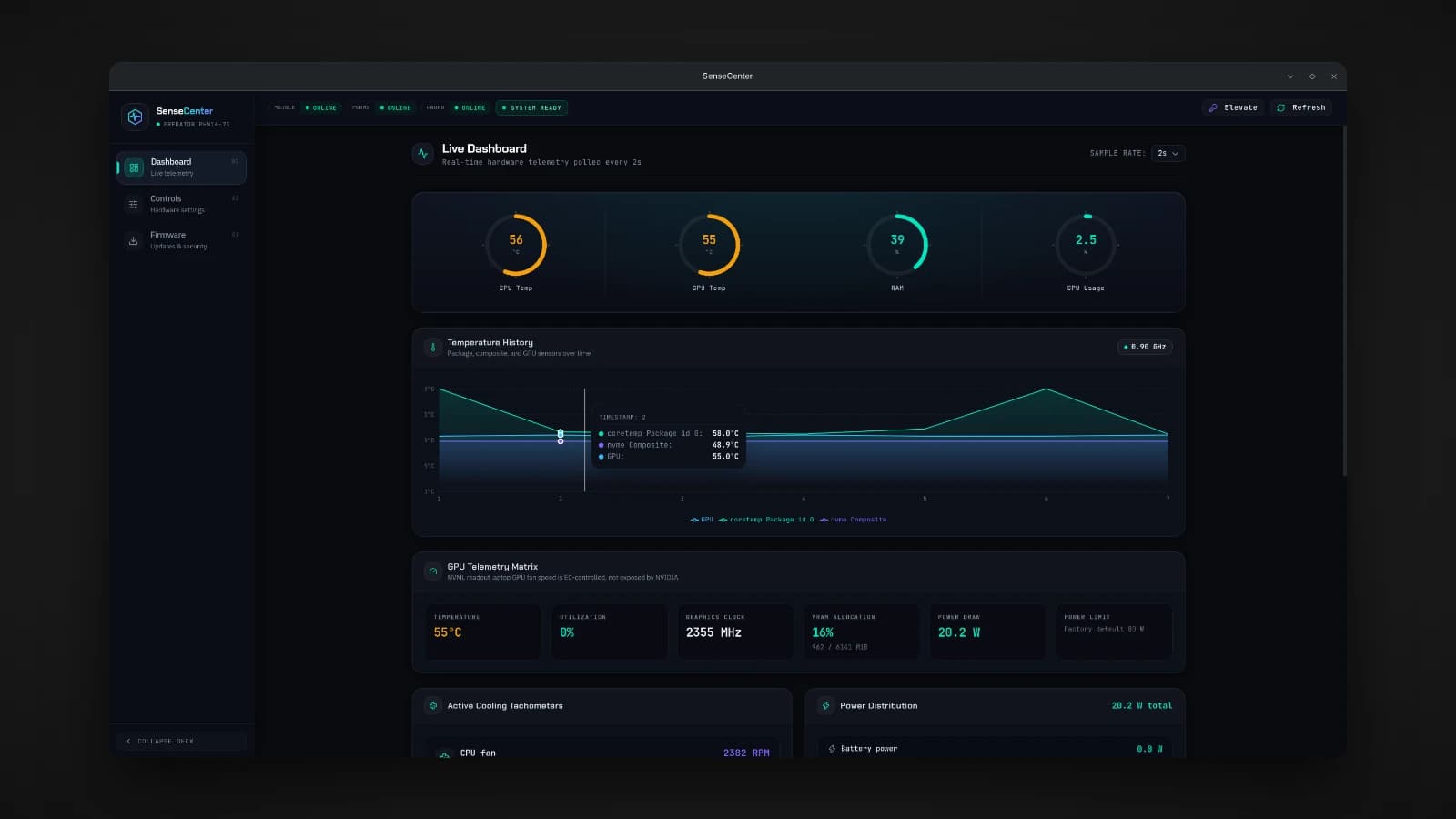Click the Refresh button
This screenshot has height=819, width=1456.
point(1301,107)
